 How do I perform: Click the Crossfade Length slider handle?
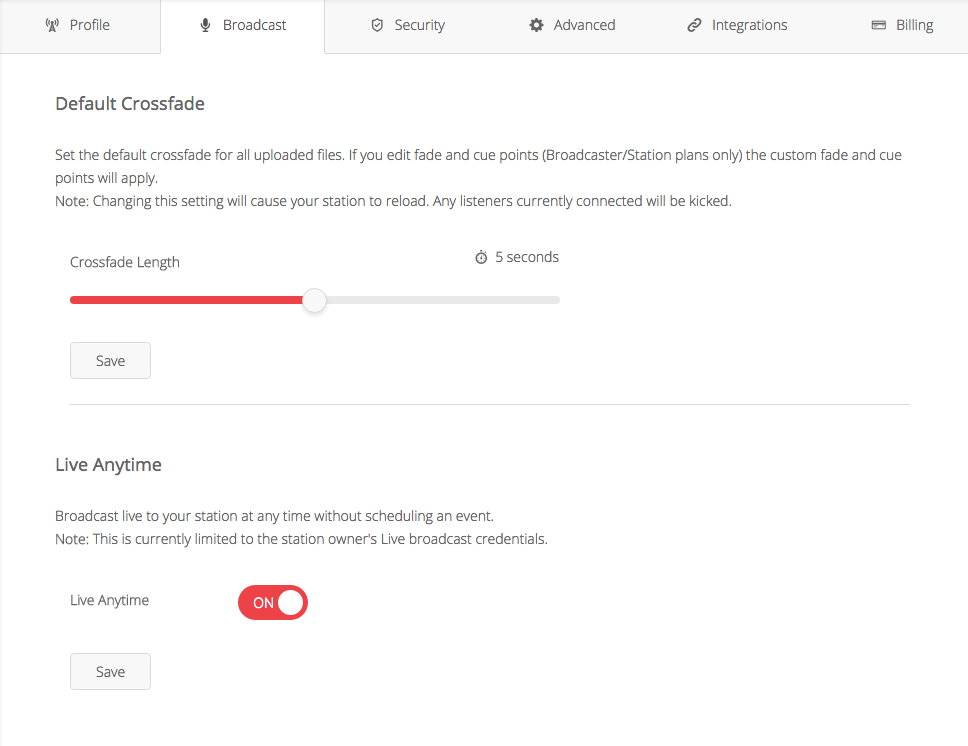[314, 300]
